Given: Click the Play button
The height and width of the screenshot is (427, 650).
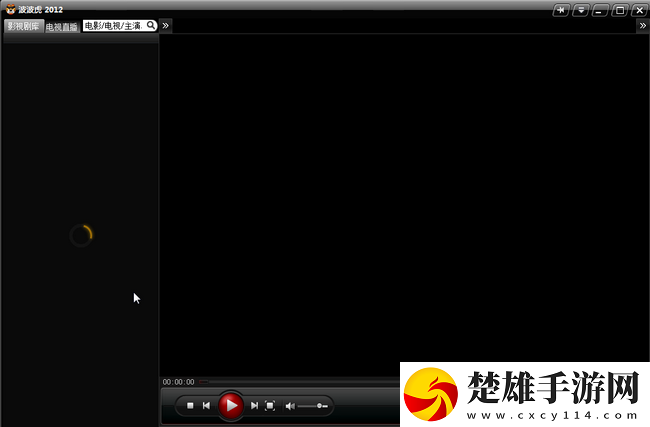Looking at the screenshot, I should pyautogui.click(x=231, y=405).
